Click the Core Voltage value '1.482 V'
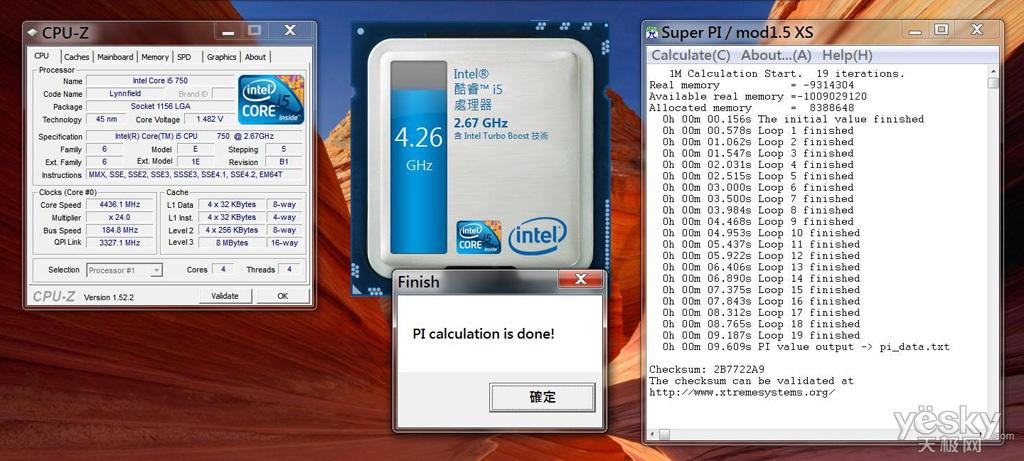Image resolution: width=1024 pixels, height=461 pixels. point(209,119)
